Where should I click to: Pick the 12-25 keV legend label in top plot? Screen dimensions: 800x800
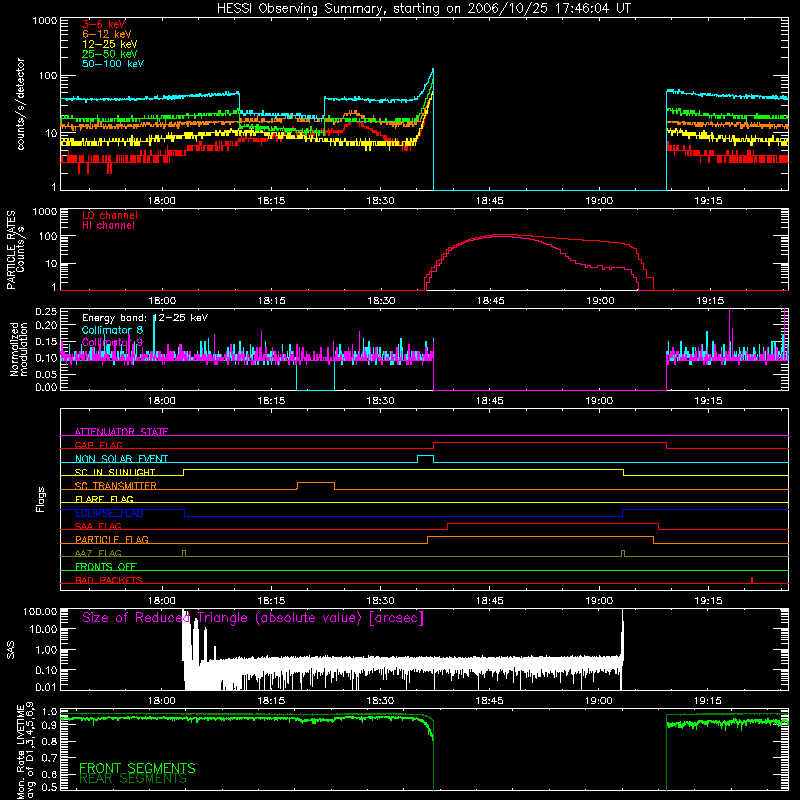110,44
